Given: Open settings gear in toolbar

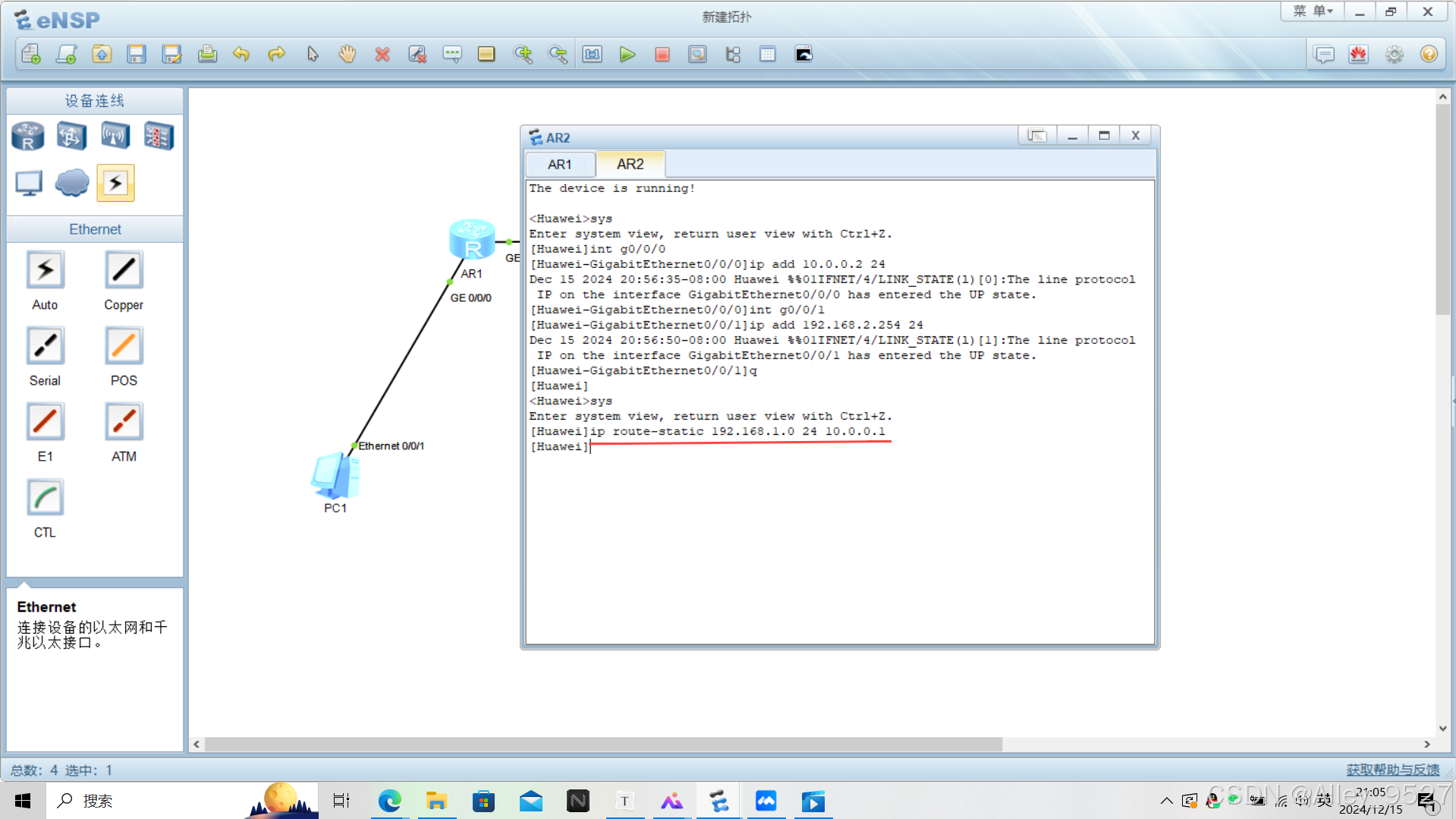Looking at the screenshot, I should (1394, 54).
